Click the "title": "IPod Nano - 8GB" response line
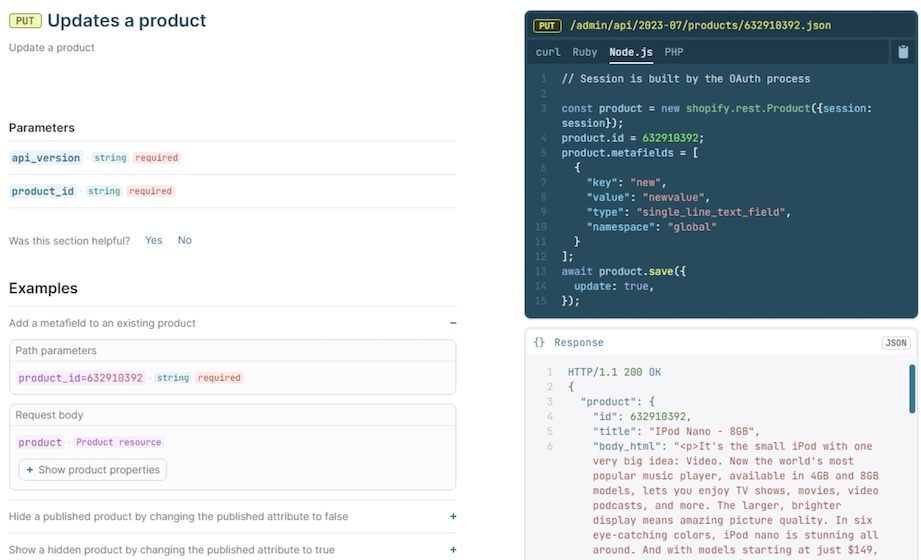The height and width of the screenshot is (560, 921). click(x=676, y=431)
